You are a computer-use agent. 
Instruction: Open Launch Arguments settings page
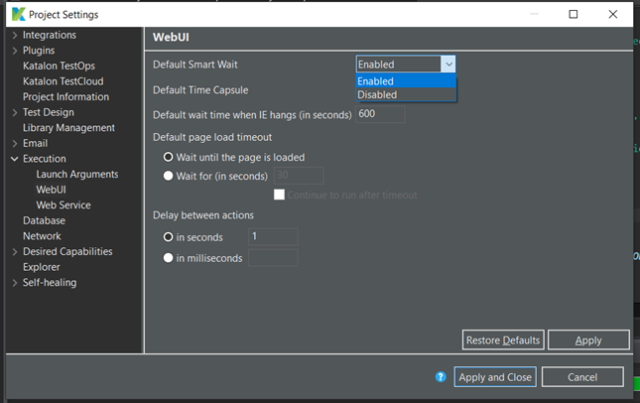coord(75,174)
